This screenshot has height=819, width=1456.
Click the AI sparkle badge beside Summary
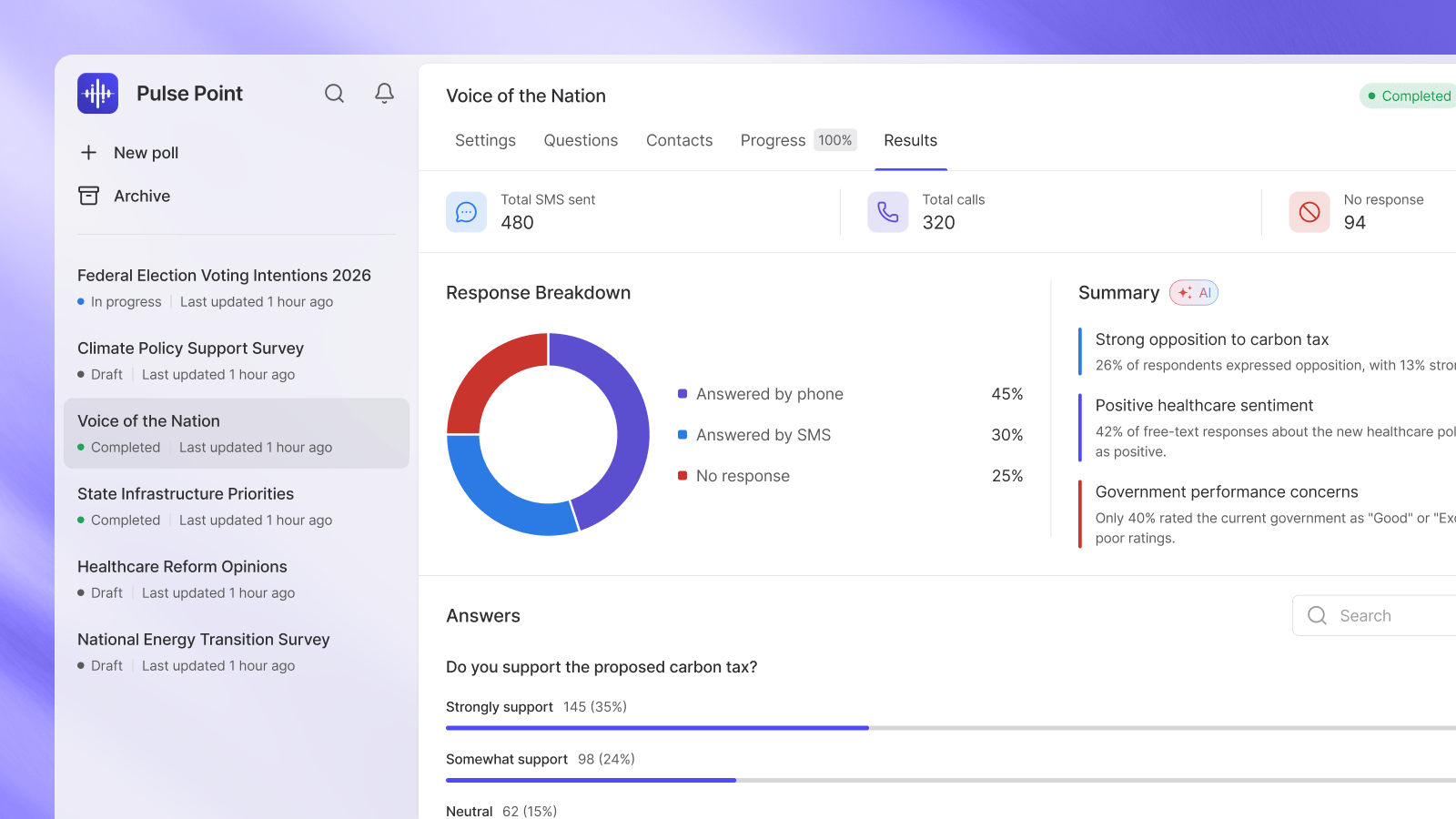click(x=1194, y=292)
